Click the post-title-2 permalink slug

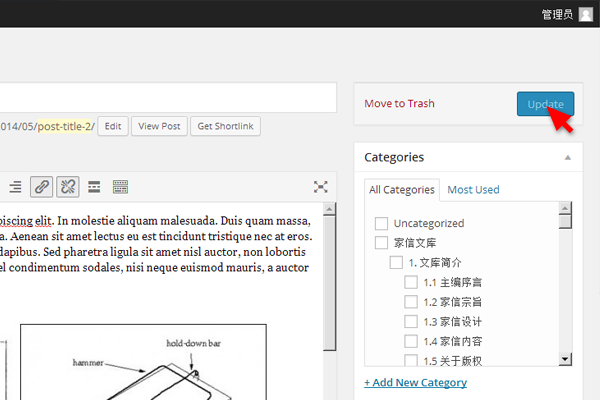(x=65, y=126)
